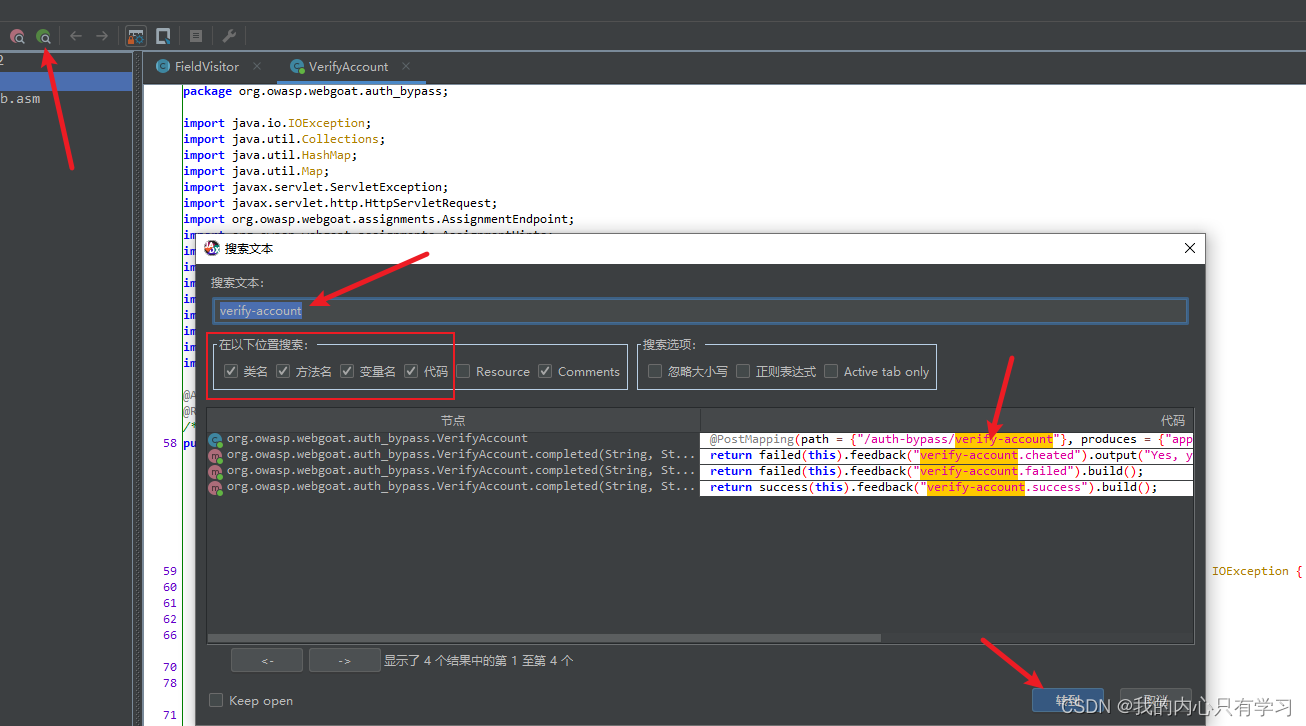Click the import java.util.Collections line
This screenshot has height=726, width=1306.
pyautogui.click(x=284, y=139)
